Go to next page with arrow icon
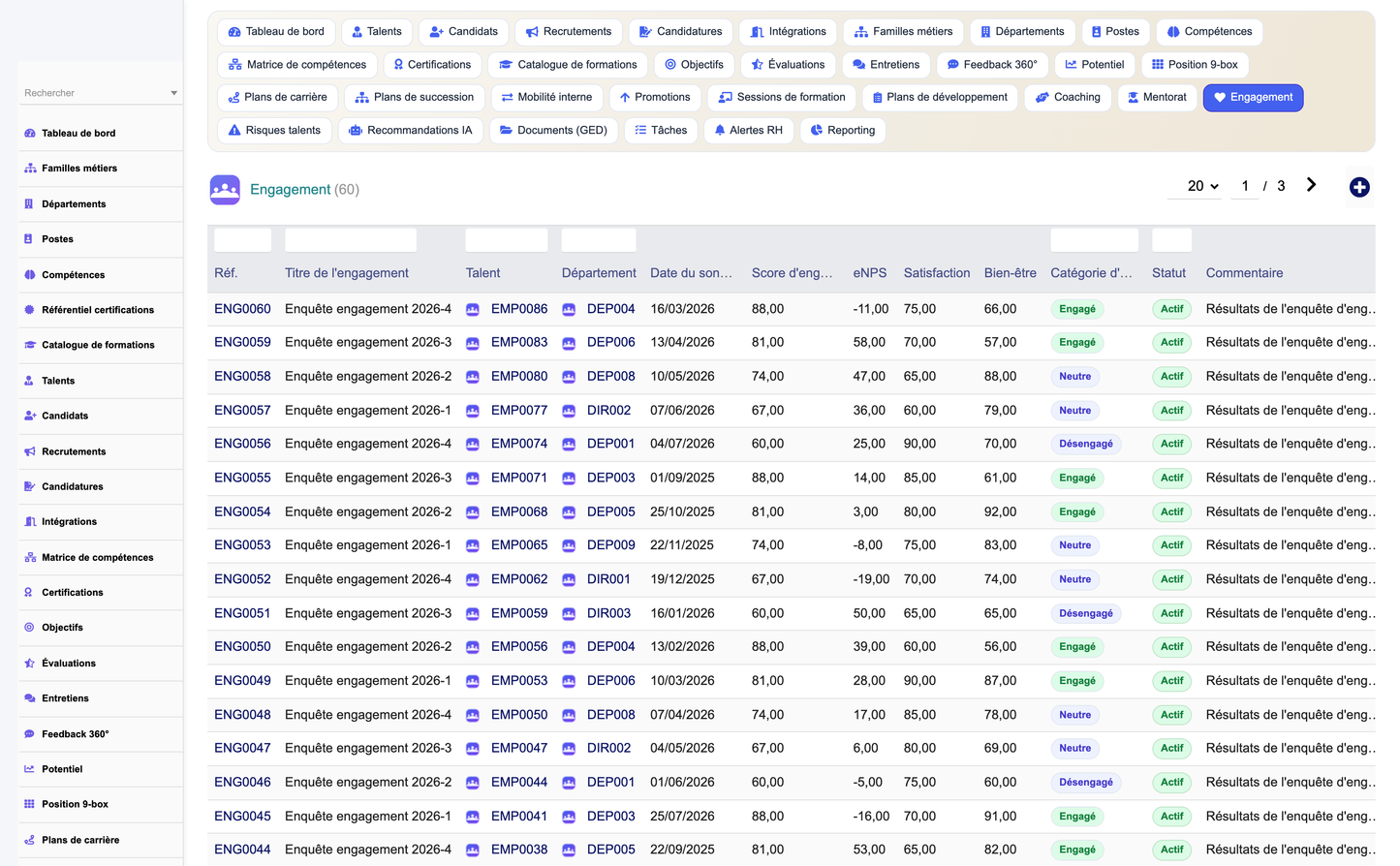The height and width of the screenshot is (866, 1400). pyautogui.click(x=1311, y=185)
